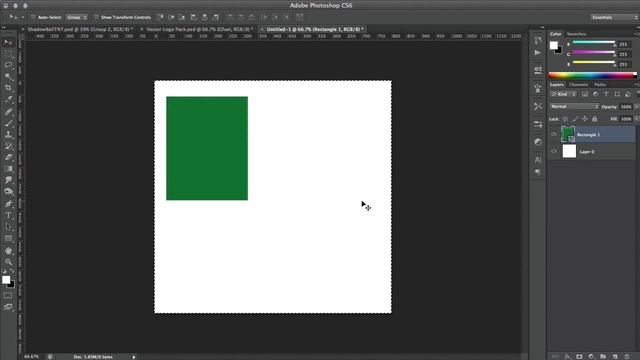Toggle the filter for type layers

606,94
